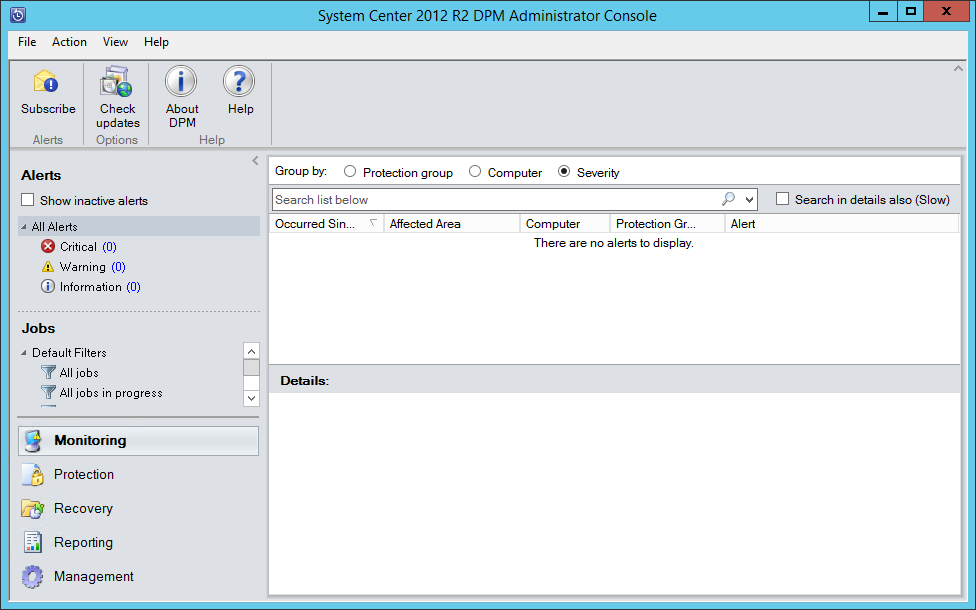Open the Action menu

tap(69, 42)
